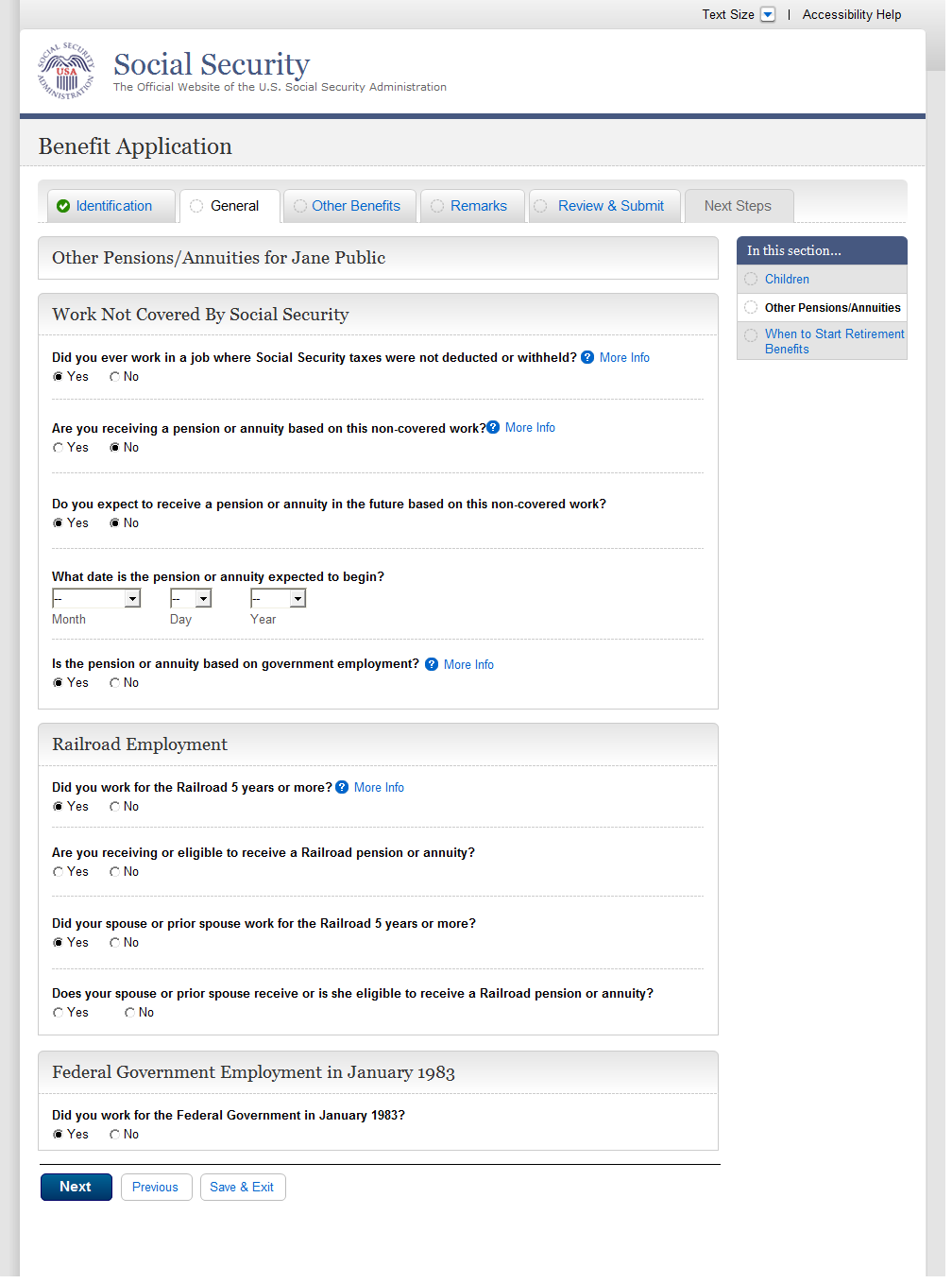
Task: Click the Save & Exit button
Action: [x=242, y=1187]
